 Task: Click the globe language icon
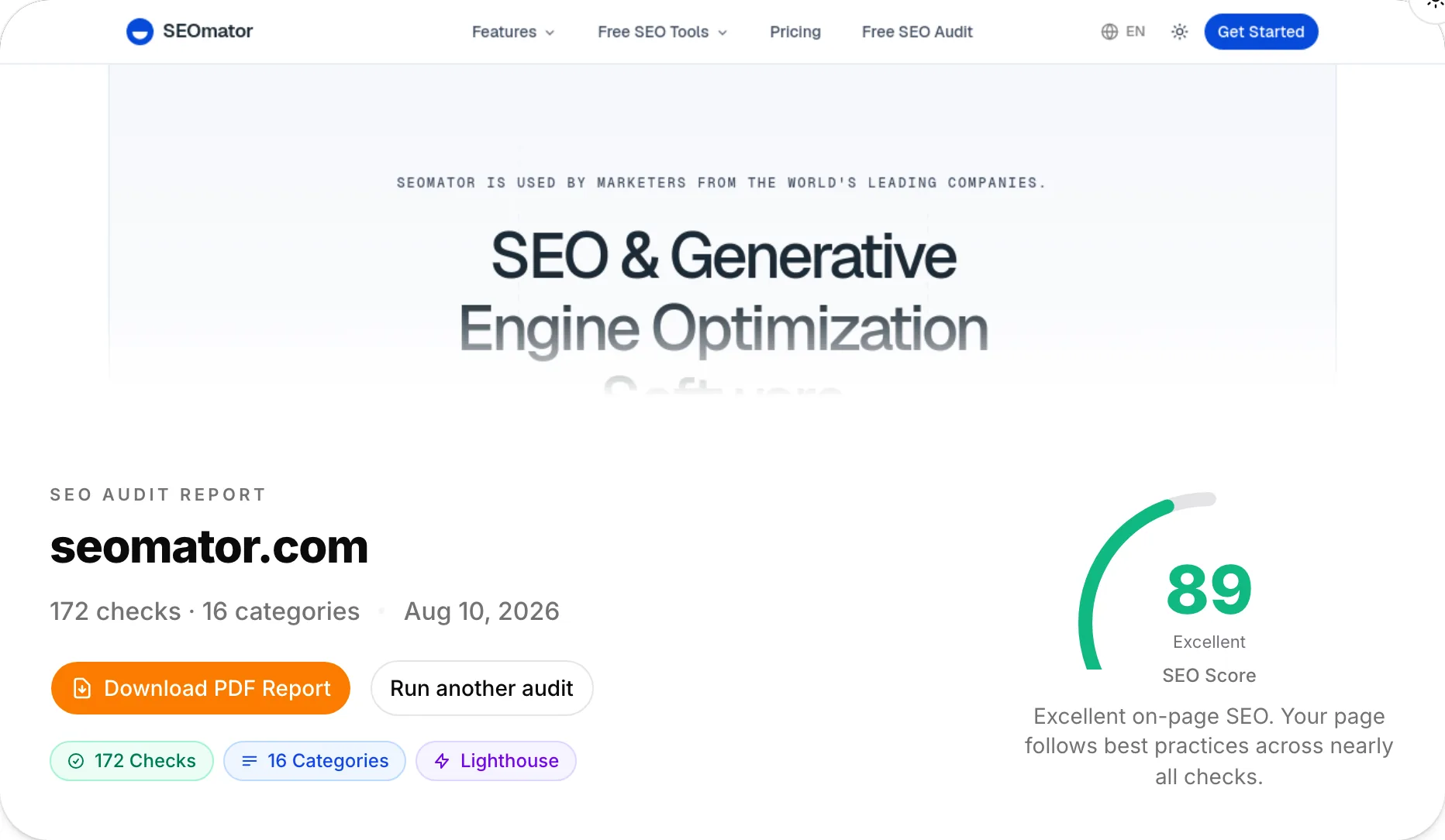(1109, 32)
